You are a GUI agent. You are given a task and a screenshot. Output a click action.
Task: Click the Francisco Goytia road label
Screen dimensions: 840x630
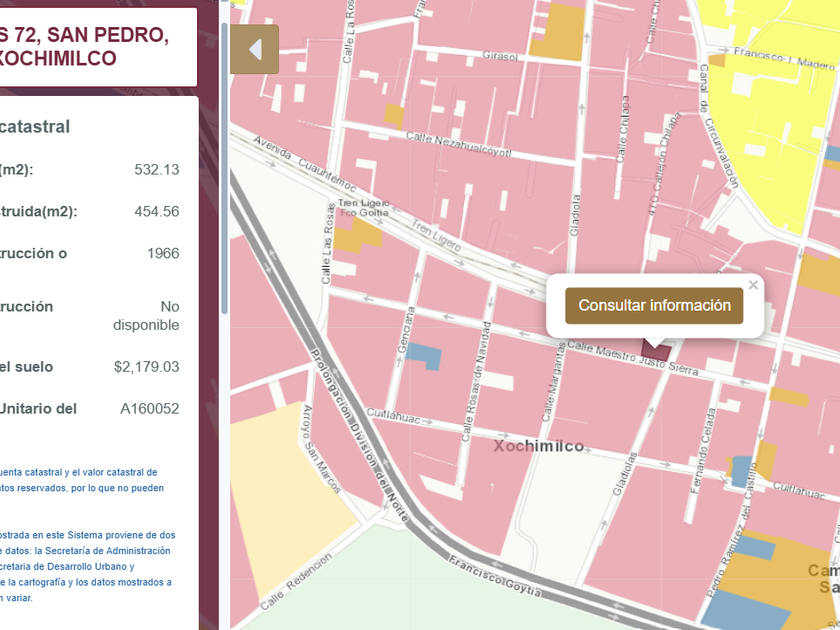point(494,578)
